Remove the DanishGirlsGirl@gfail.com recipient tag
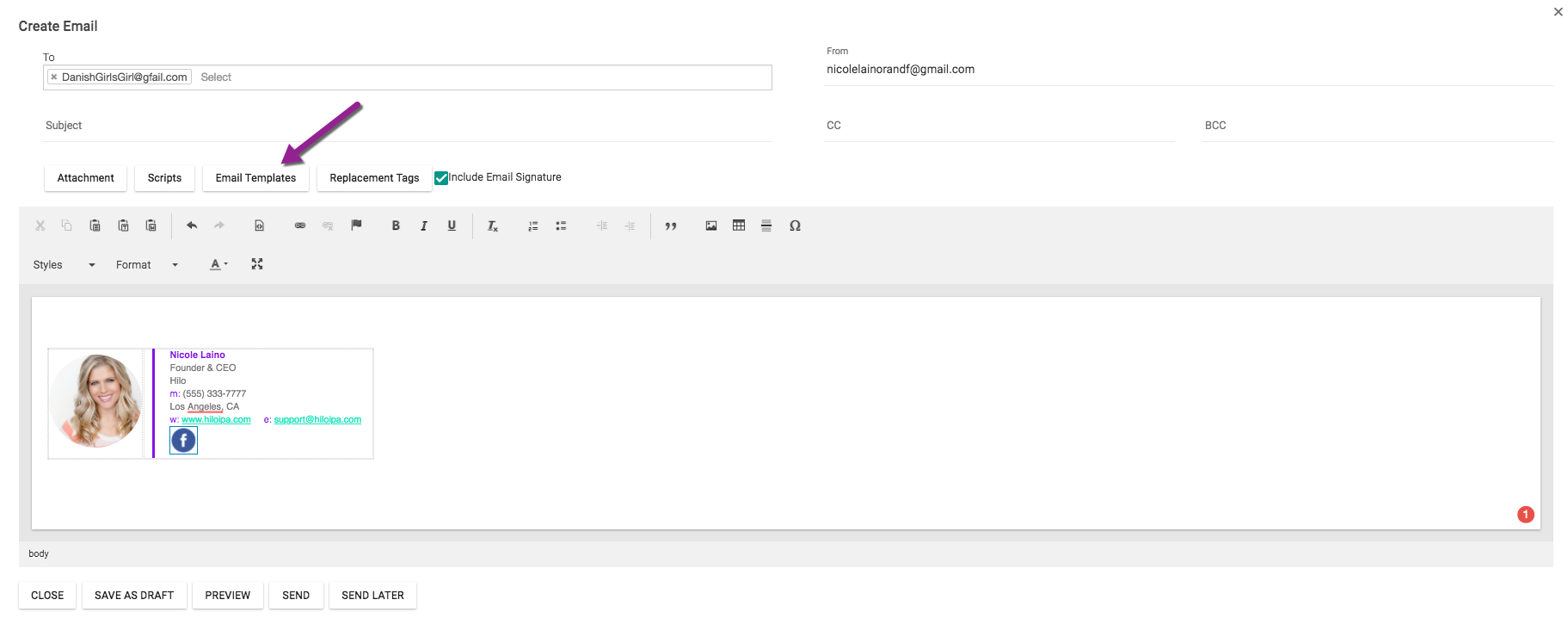The image size is (1568, 643). (x=54, y=77)
